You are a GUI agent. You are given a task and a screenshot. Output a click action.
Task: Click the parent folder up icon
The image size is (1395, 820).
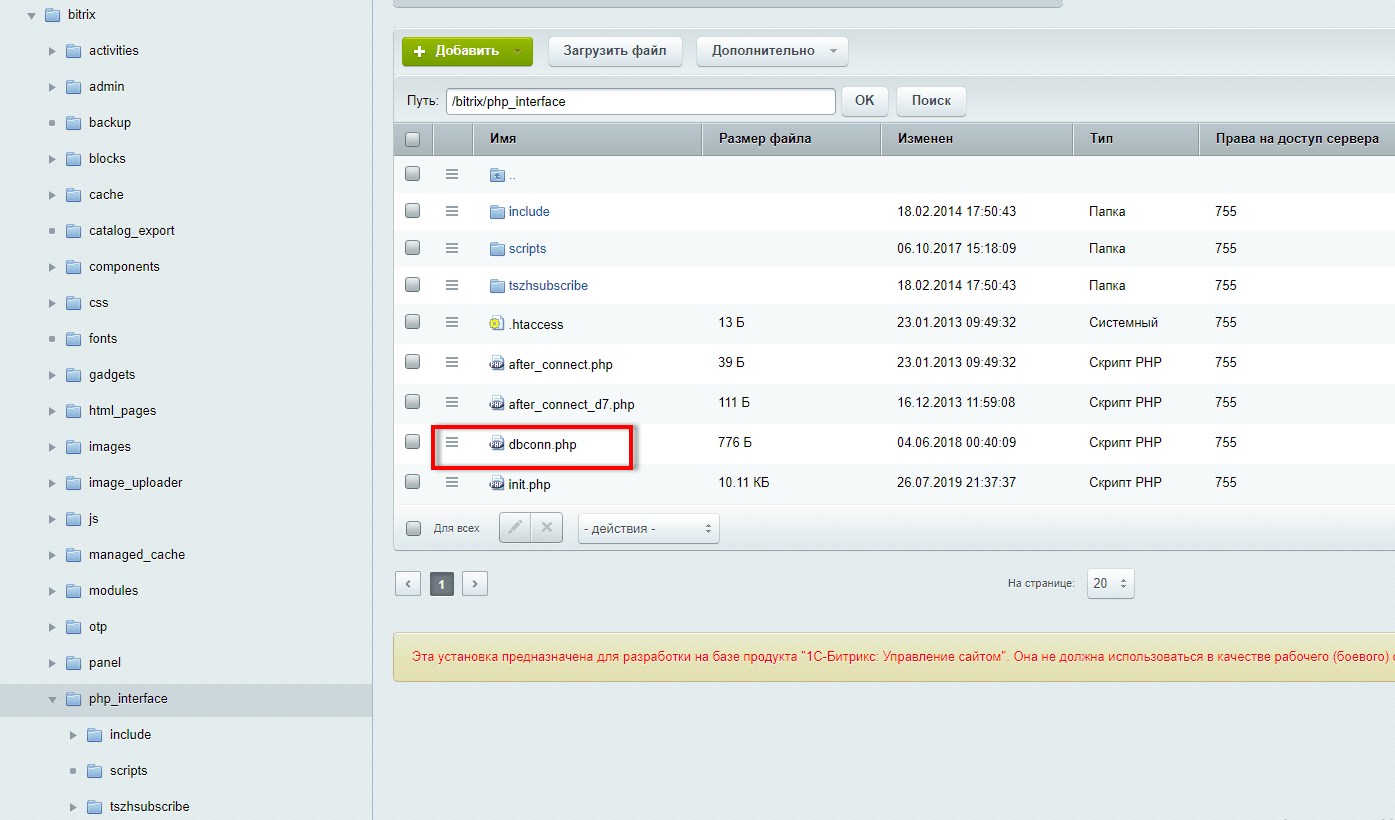[497, 175]
